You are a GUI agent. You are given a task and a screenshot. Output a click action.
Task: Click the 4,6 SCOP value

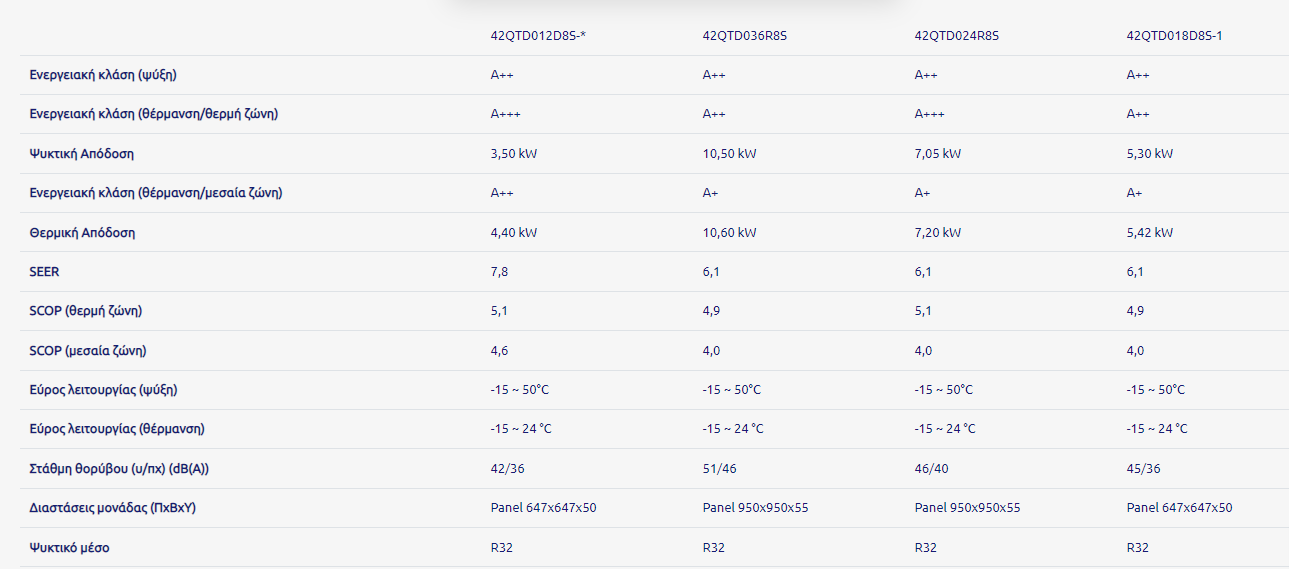(x=499, y=351)
